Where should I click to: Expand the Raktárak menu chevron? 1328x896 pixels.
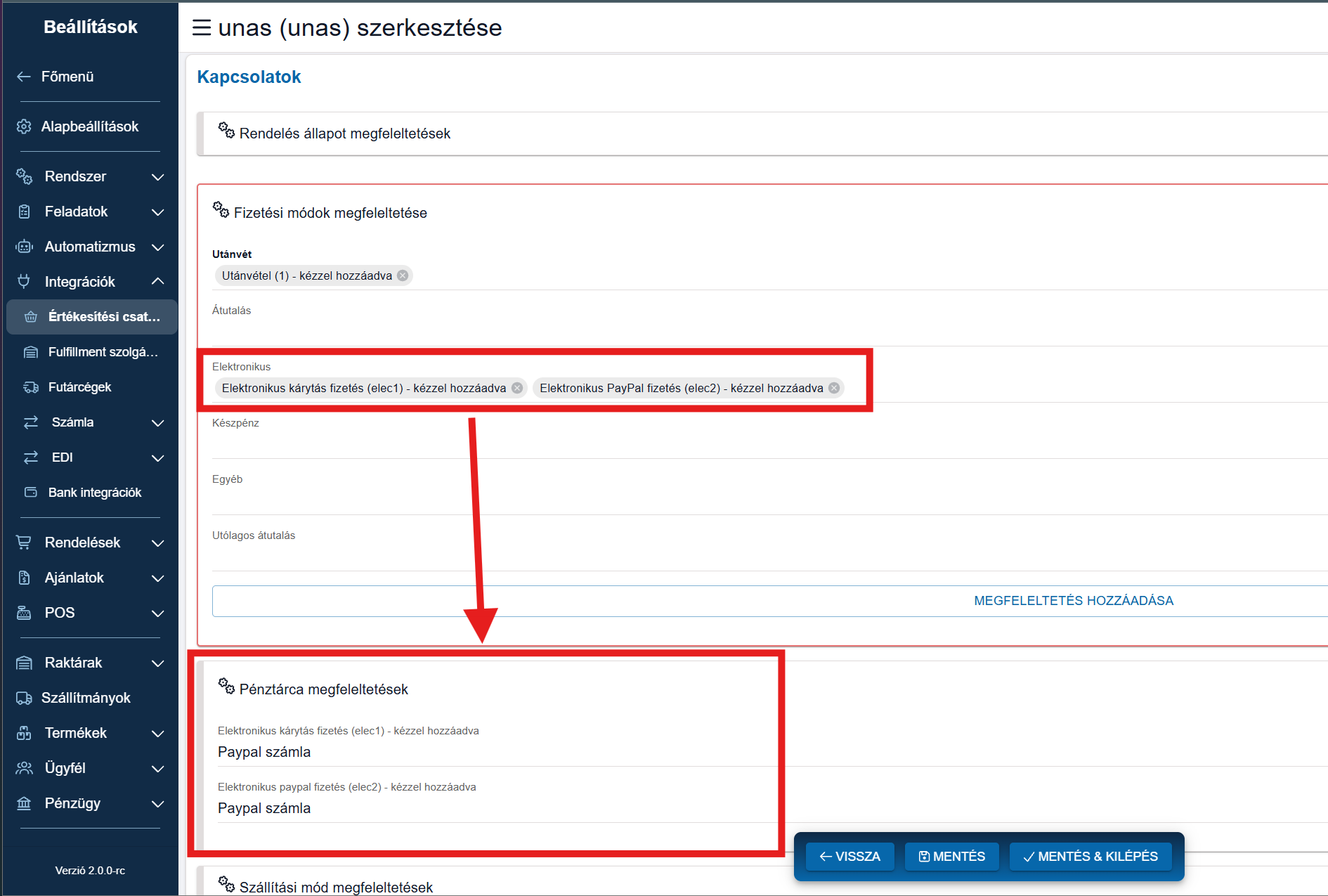coord(158,663)
